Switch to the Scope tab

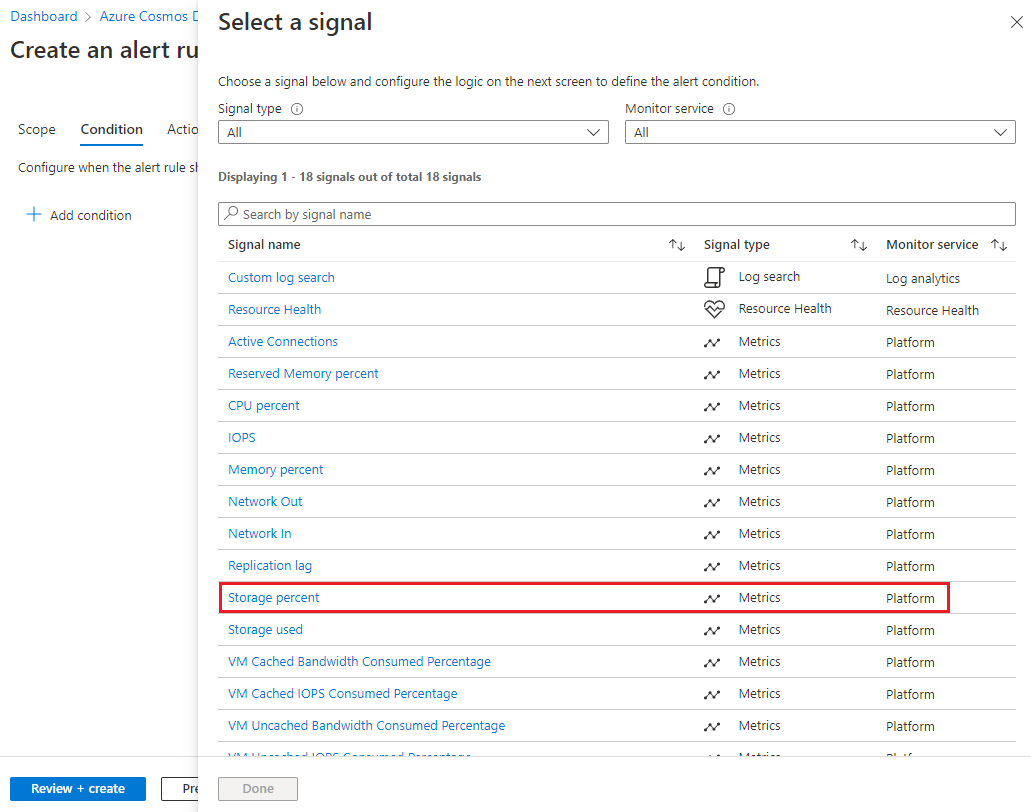click(x=36, y=129)
